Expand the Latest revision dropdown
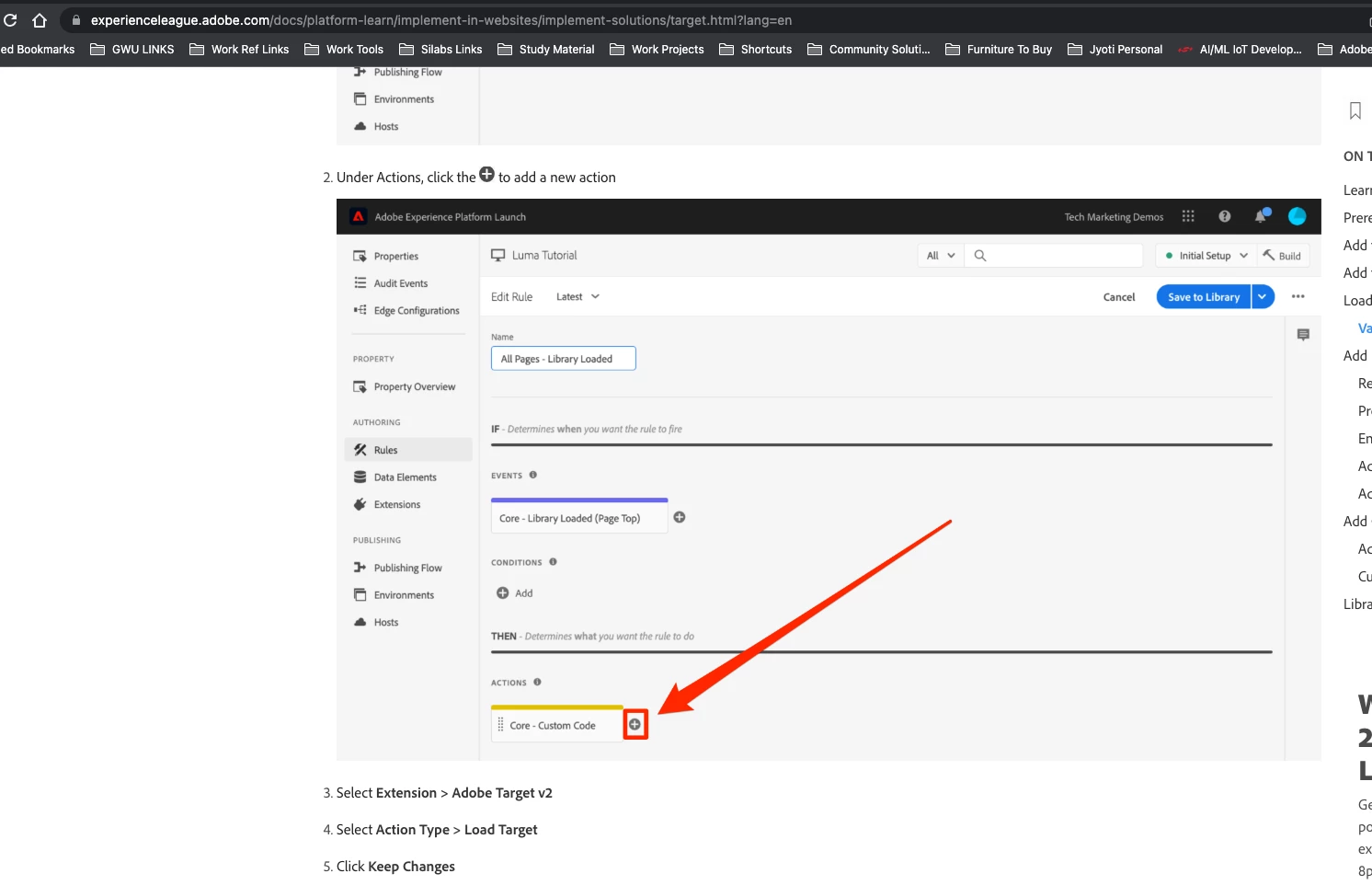 [x=577, y=296]
